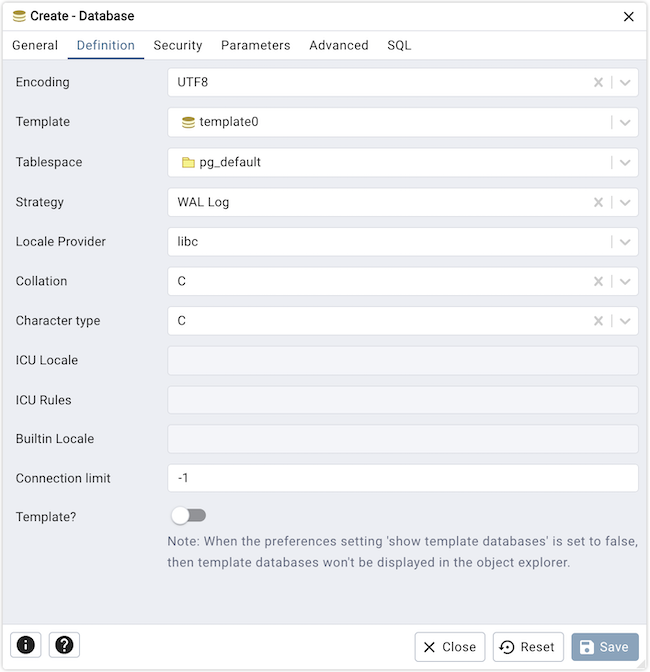Screen dimensions: 650x672
Task: Clear the Character type value
Action: tap(598, 321)
